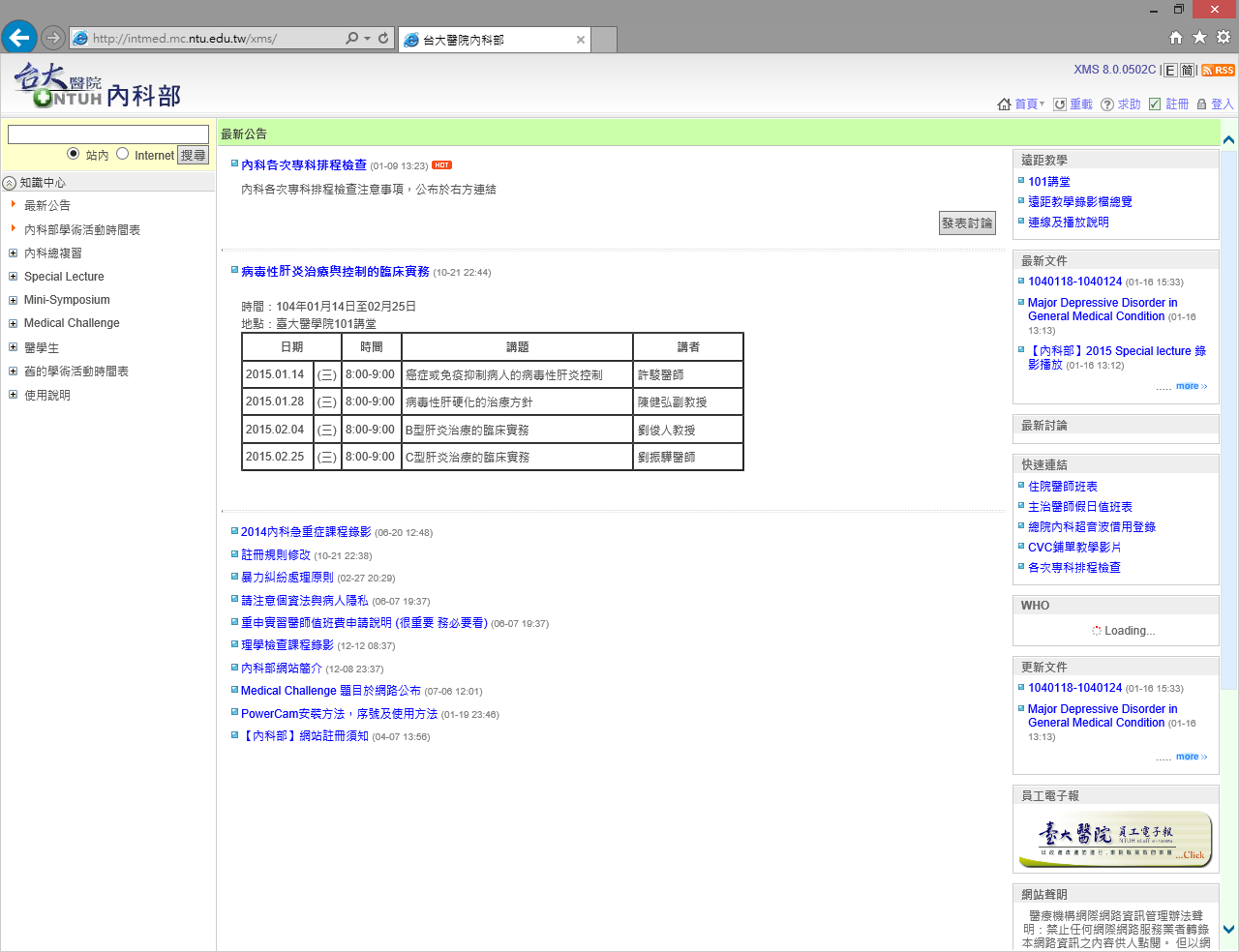This screenshot has height=952, width=1239.
Task: Open browser settings gear icon
Action: (x=1224, y=38)
